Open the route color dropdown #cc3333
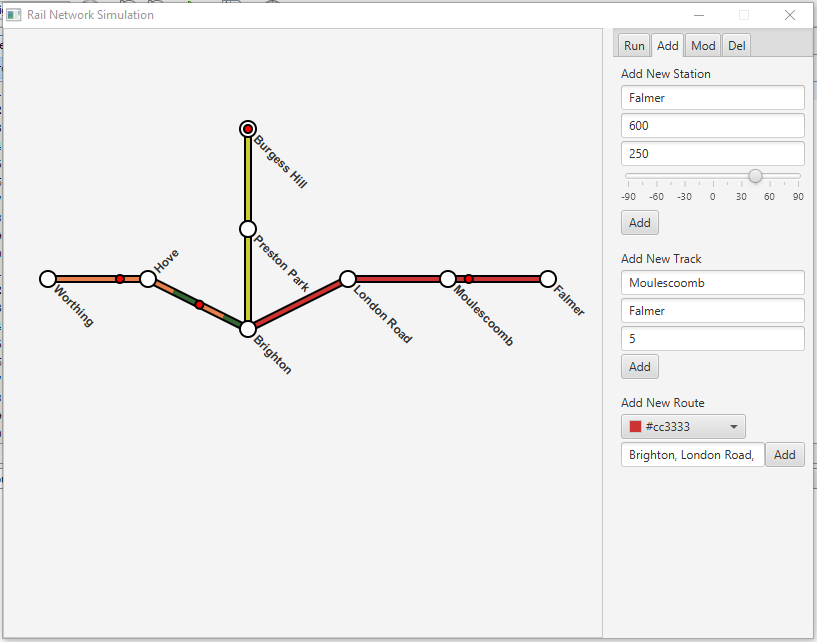The width and height of the screenshot is (817, 642). [x=683, y=427]
